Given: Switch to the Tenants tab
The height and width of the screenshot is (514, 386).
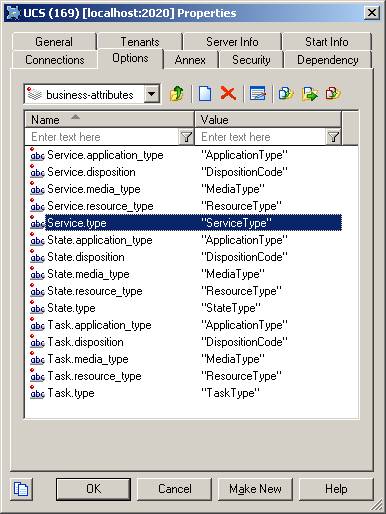Looking at the screenshot, I should pyautogui.click(x=140, y=42).
